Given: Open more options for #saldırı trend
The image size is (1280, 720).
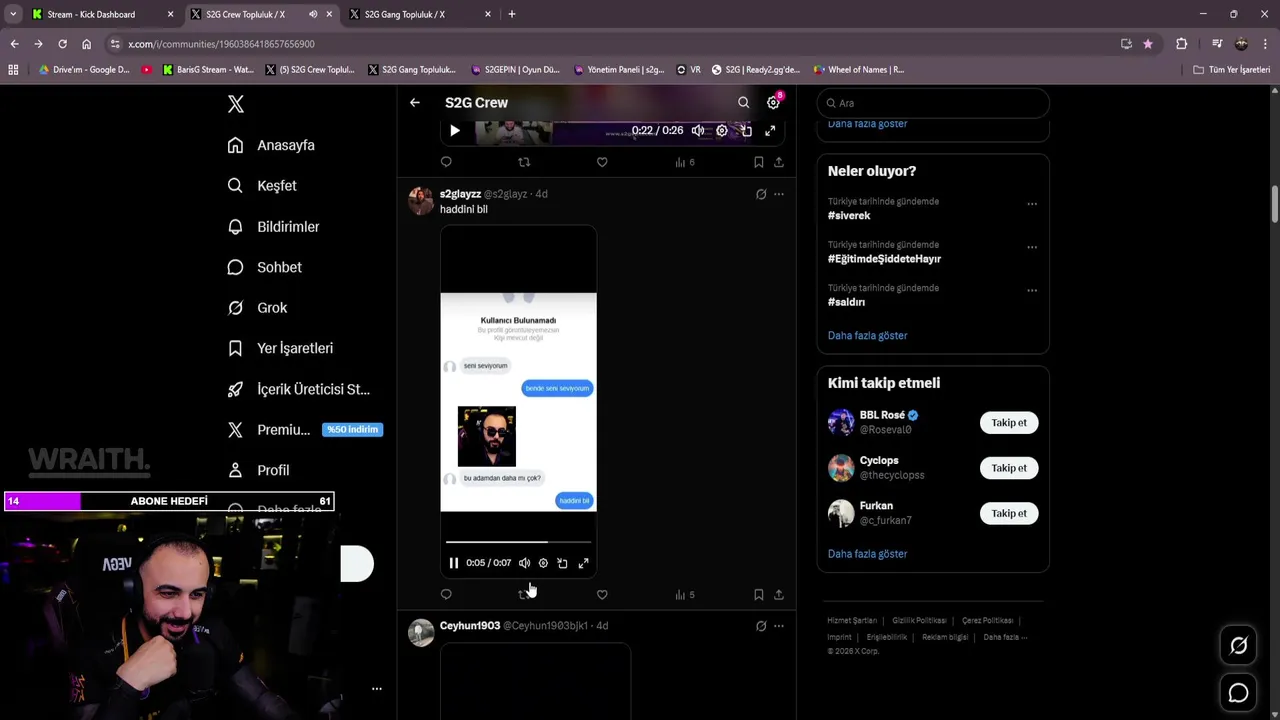Looking at the screenshot, I should 1032,290.
